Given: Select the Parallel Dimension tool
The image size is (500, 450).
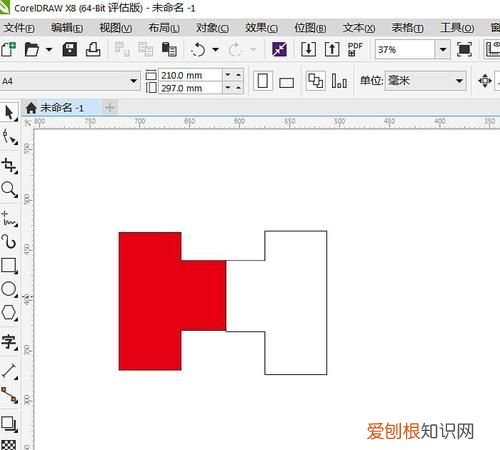Looking at the screenshot, I should (x=9, y=371).
